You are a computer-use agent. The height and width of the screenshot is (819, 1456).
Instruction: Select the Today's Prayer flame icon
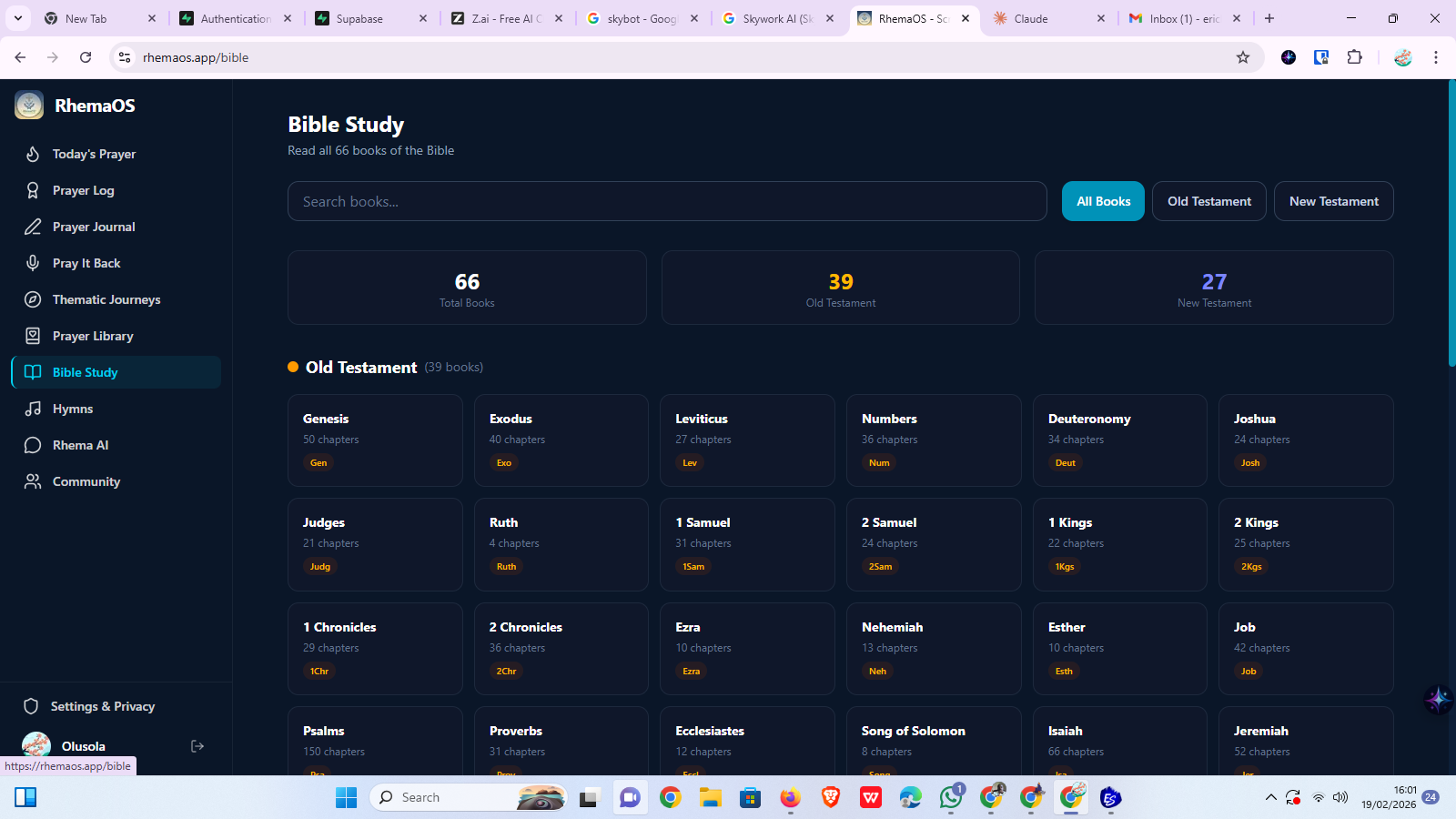tap(33, 154)
